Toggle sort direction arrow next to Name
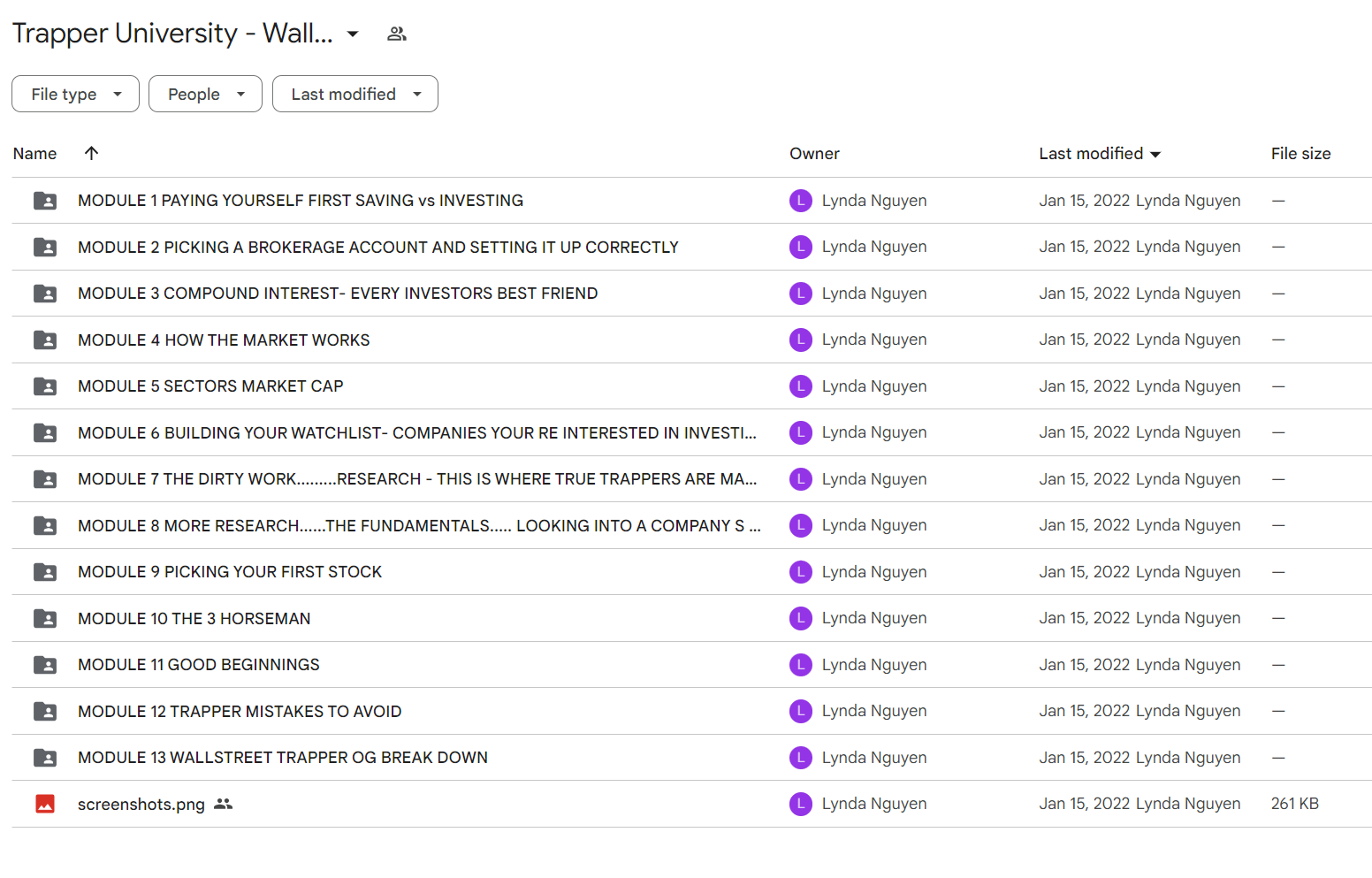The width and height of the screenshot is (1372, 878). 91,153
